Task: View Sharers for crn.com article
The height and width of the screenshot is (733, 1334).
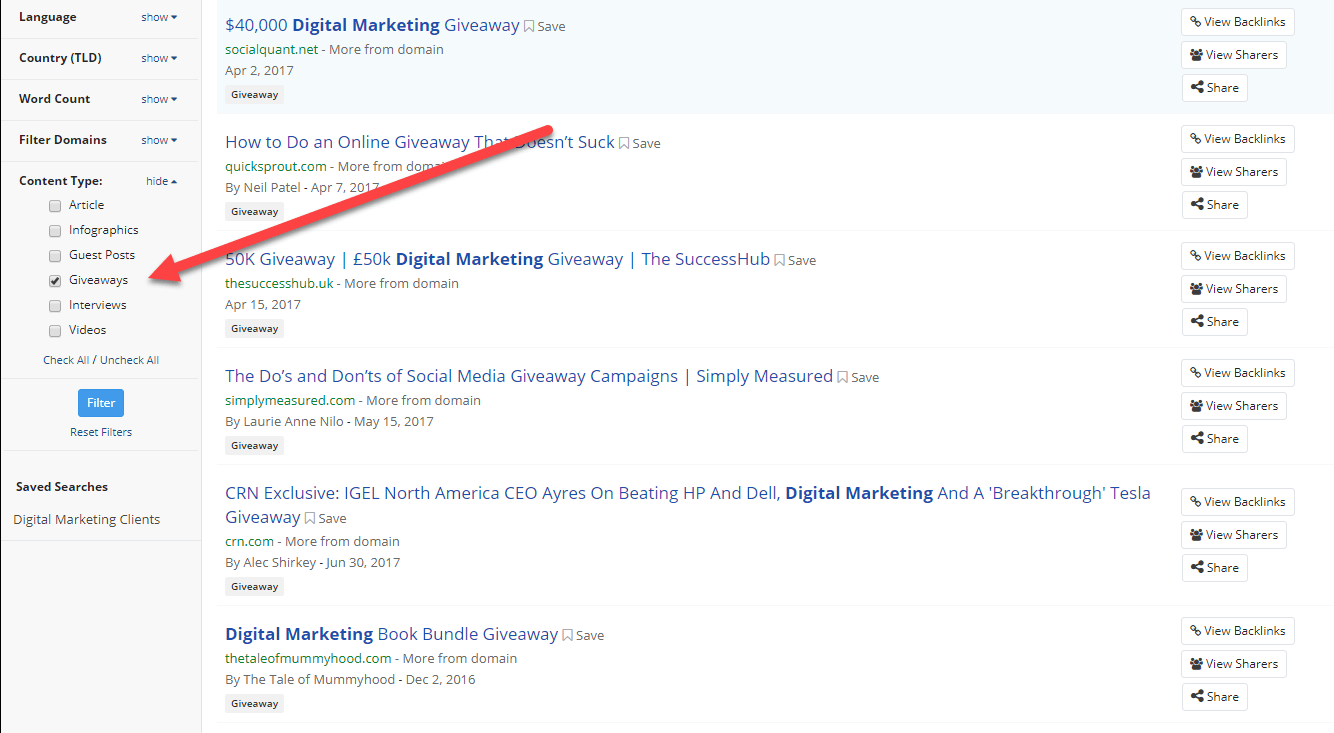Action: coord(1234,535)
